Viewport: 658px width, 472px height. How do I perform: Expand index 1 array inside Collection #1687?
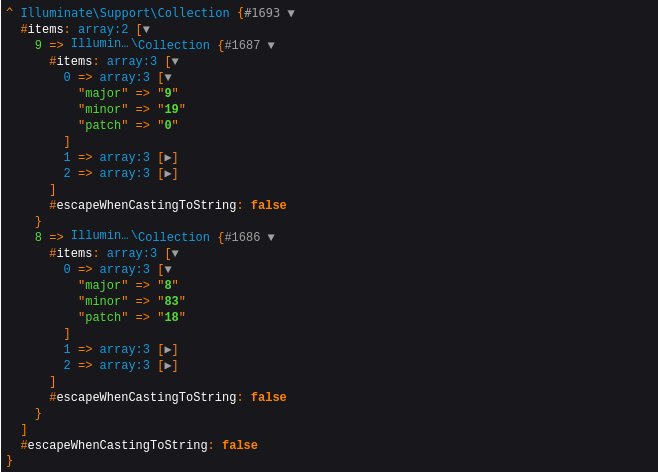click(169, 158)
